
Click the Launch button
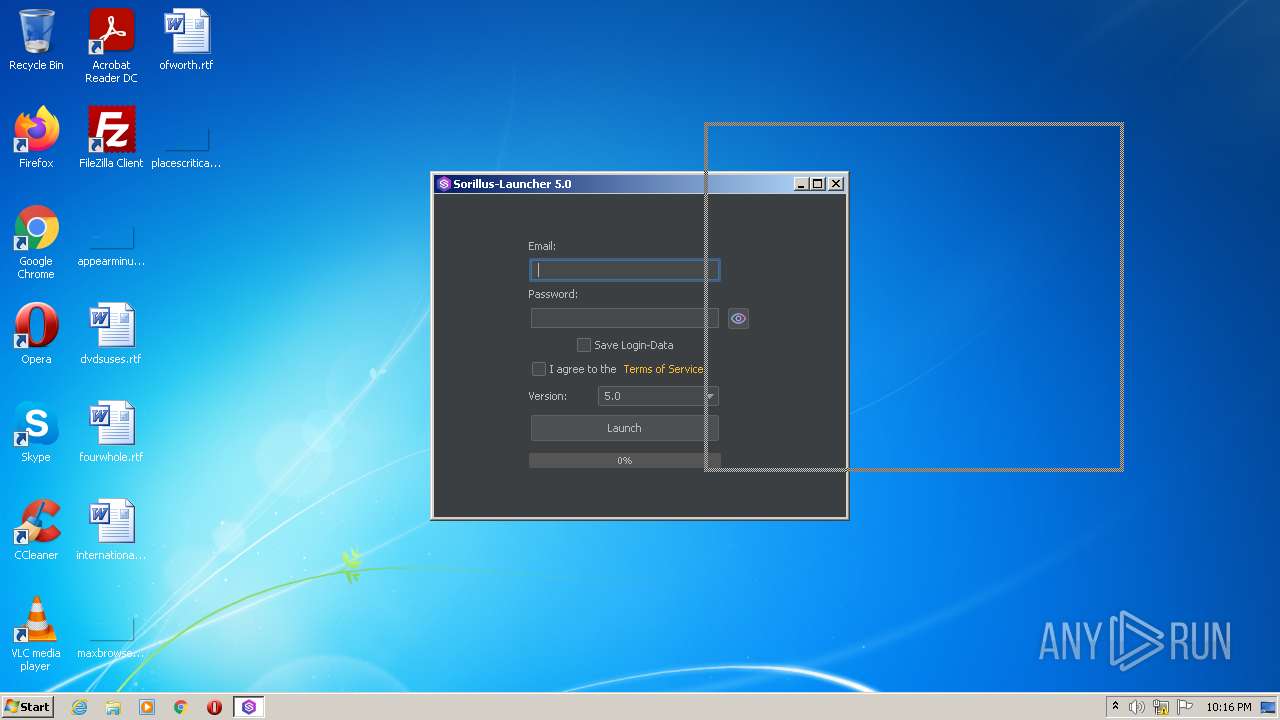point(624,428)
